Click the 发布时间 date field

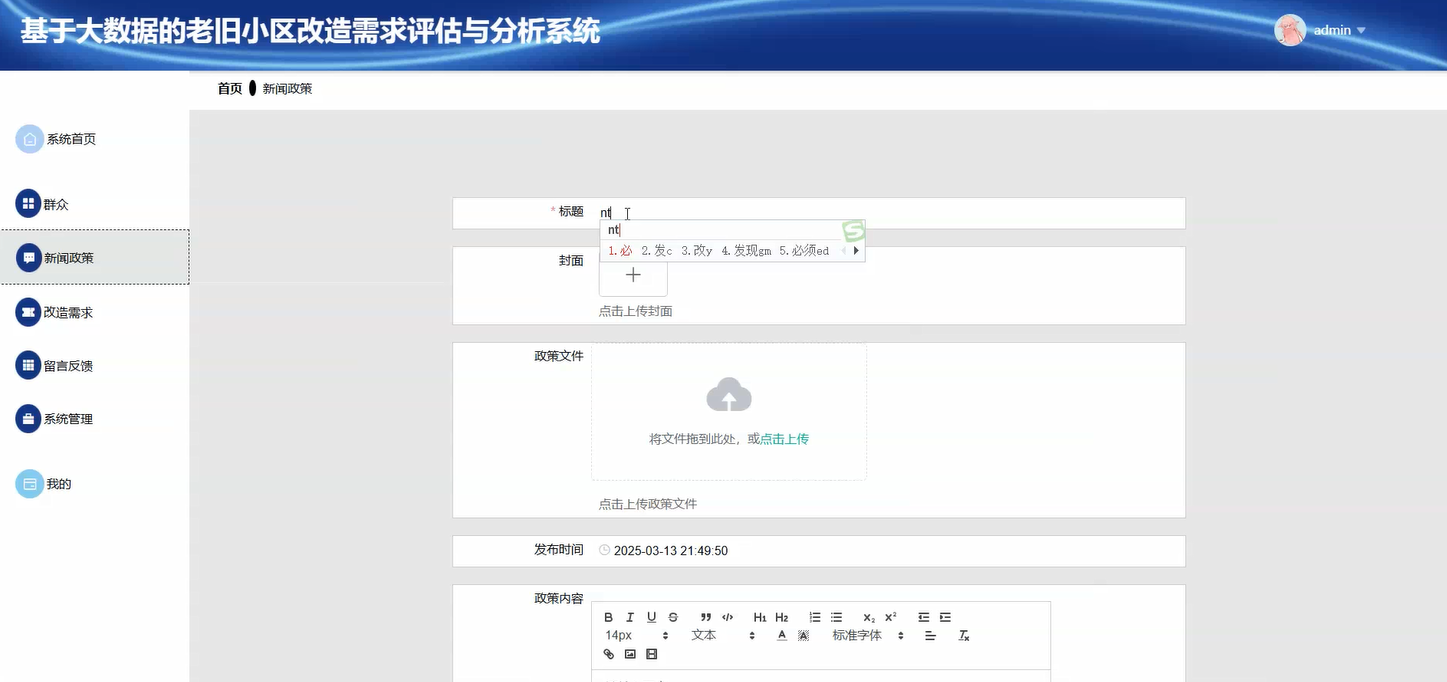tap(670, 550)
